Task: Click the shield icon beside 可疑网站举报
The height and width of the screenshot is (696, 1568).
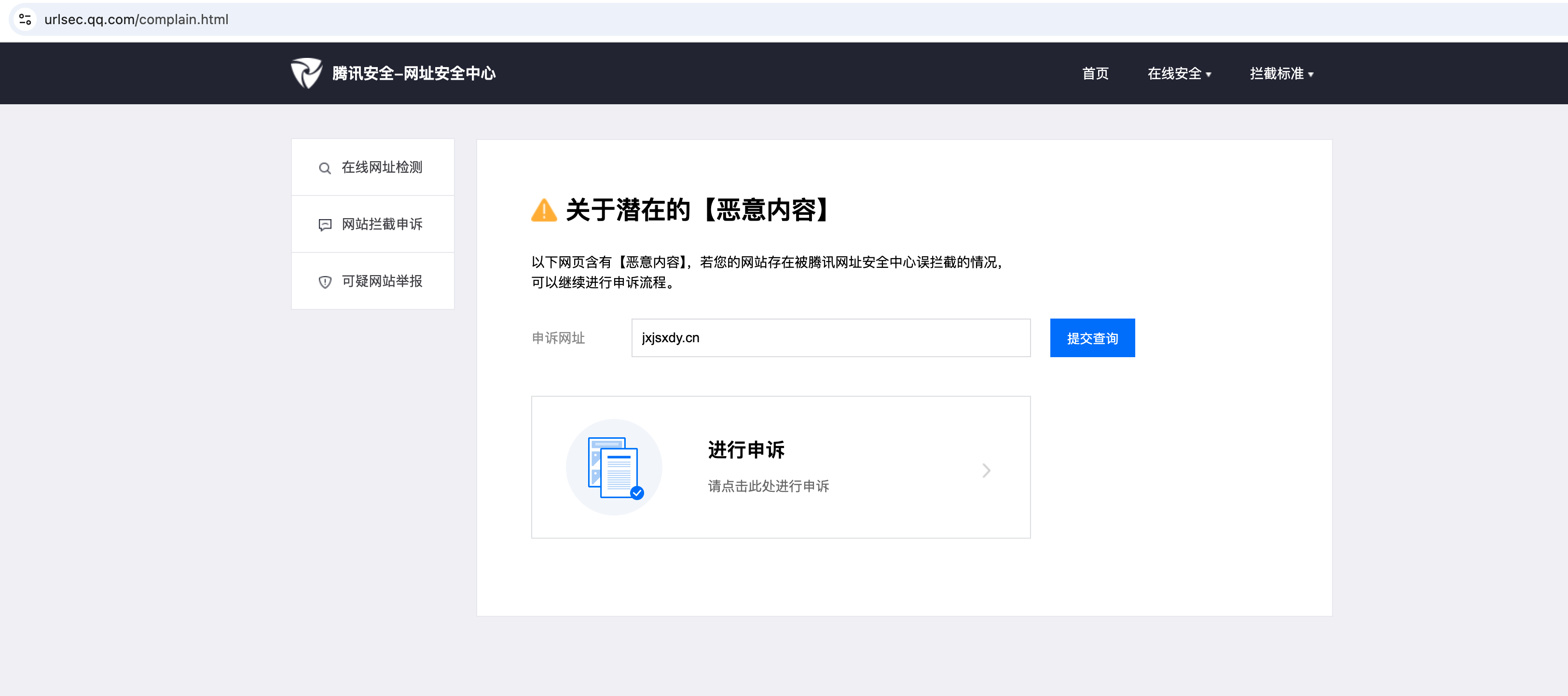Action: pos(325,281)
